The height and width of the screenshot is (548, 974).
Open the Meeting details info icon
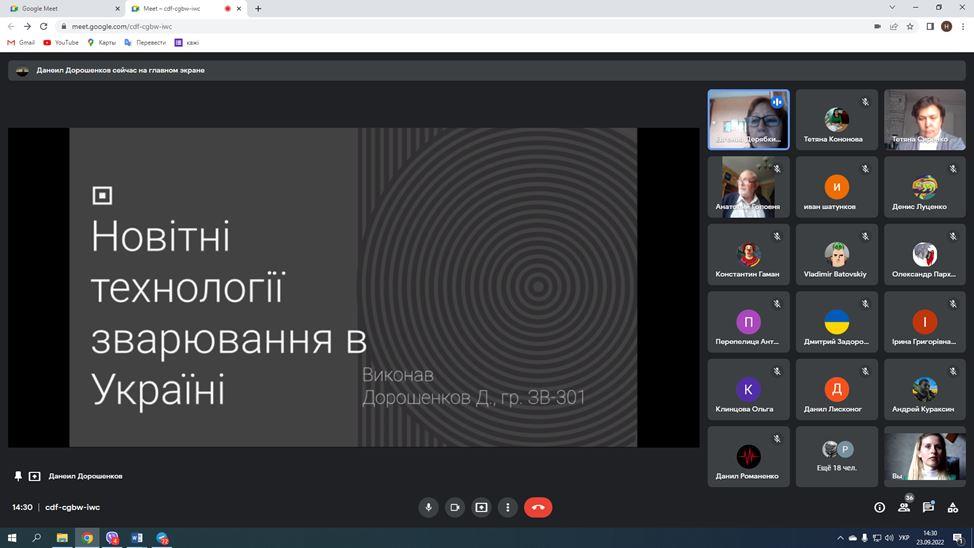pos(880,508)
